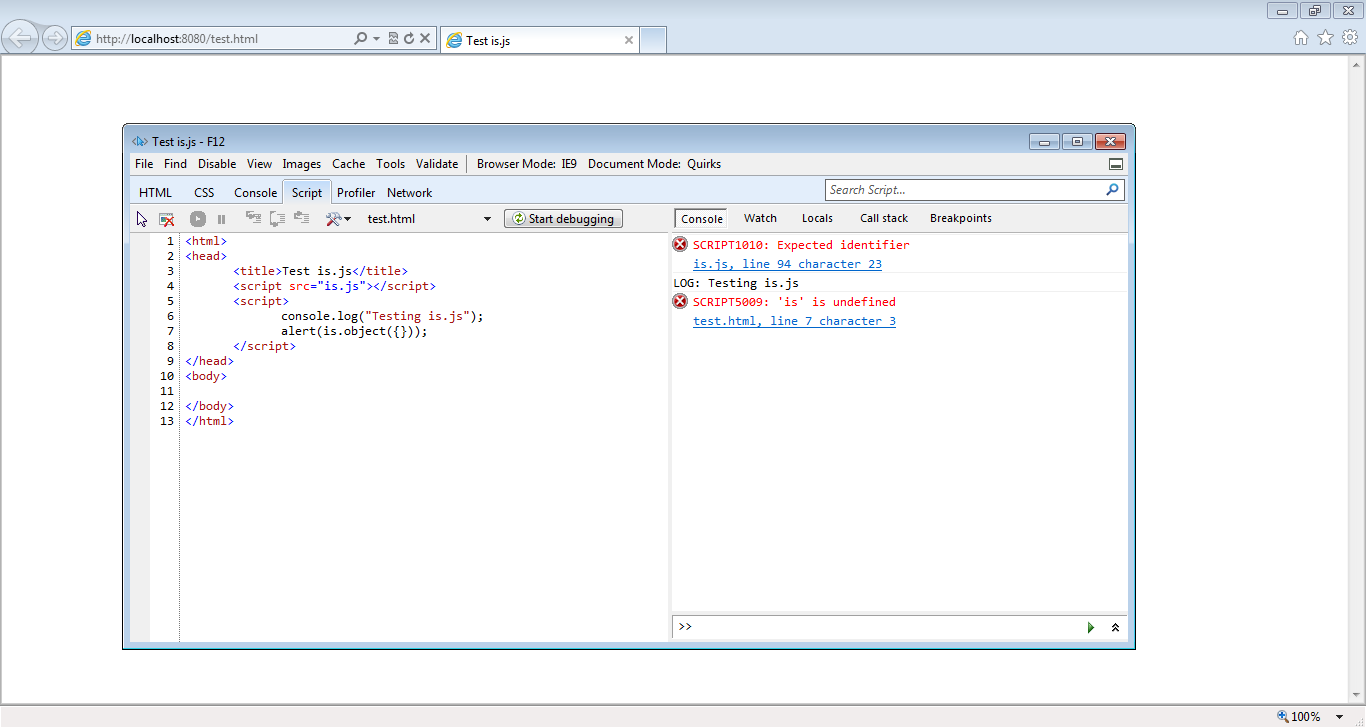
Task: Open the address bar autocomplete dropdown arrow
Action: click(x=376, y=39)
